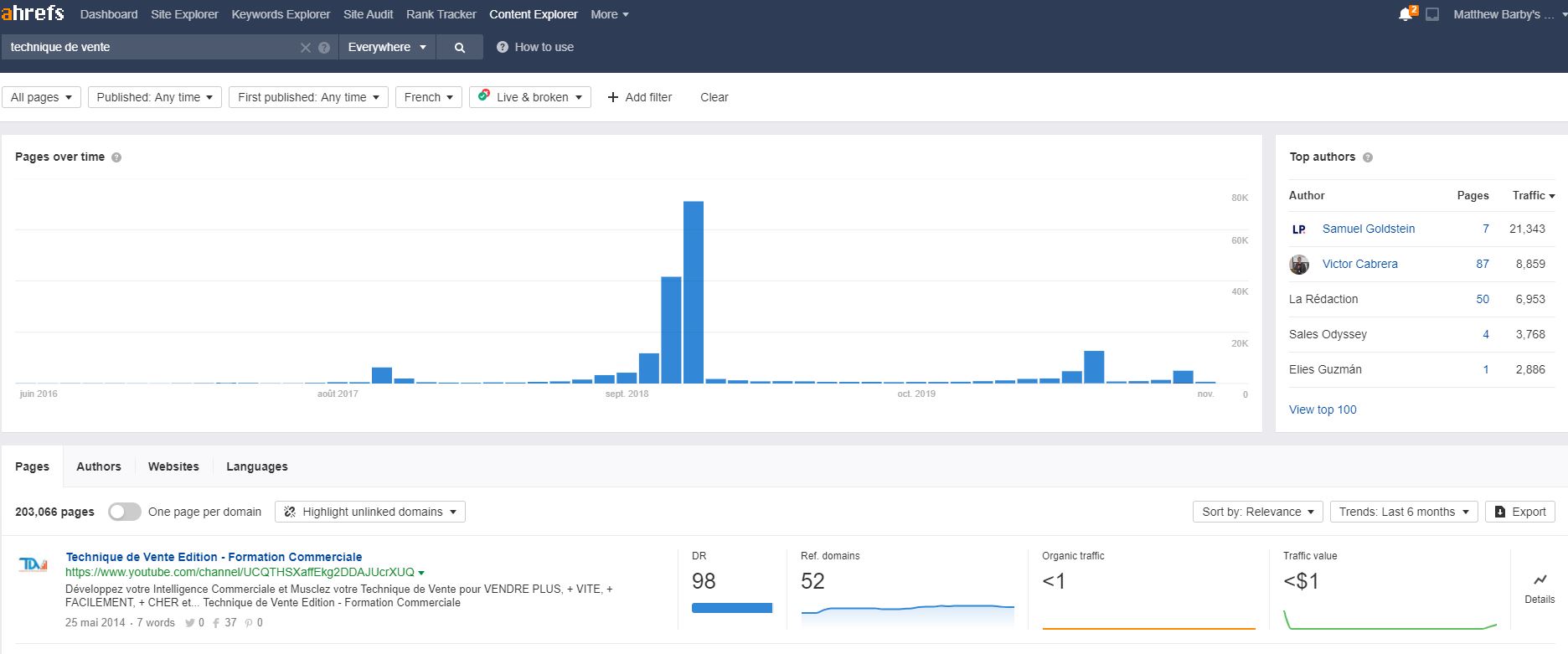This screenshot has height=654, width=1568.
Task: Go to Content Explorer
Action: (x=534, y=14)
